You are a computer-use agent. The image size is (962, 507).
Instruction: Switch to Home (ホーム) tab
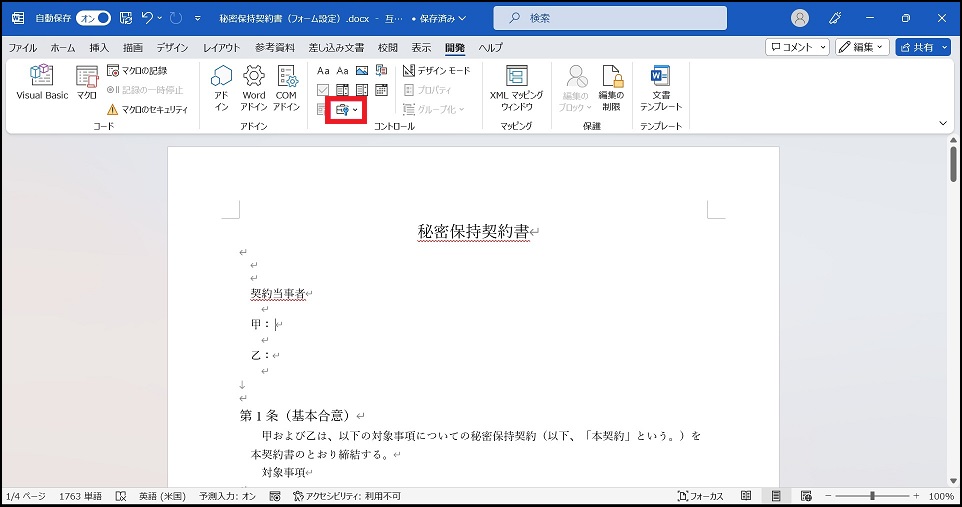tap(63, 47)
